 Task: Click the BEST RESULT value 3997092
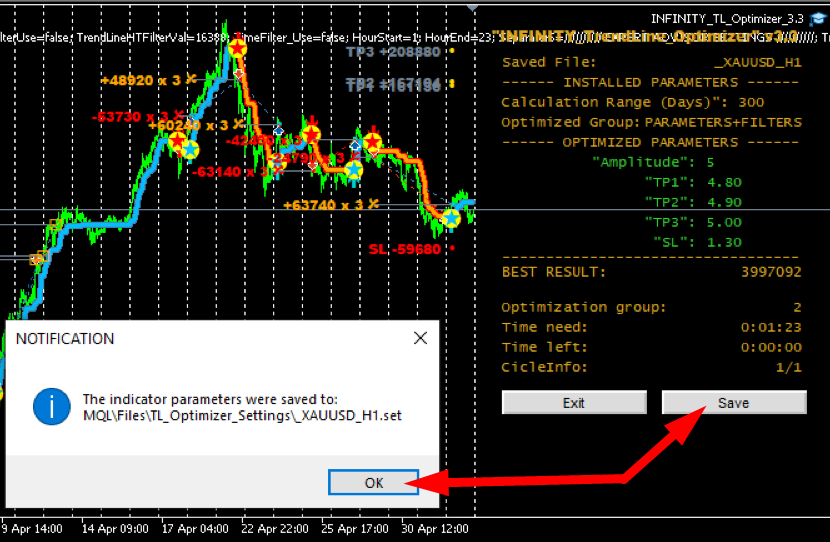click(x=771, y=272)
